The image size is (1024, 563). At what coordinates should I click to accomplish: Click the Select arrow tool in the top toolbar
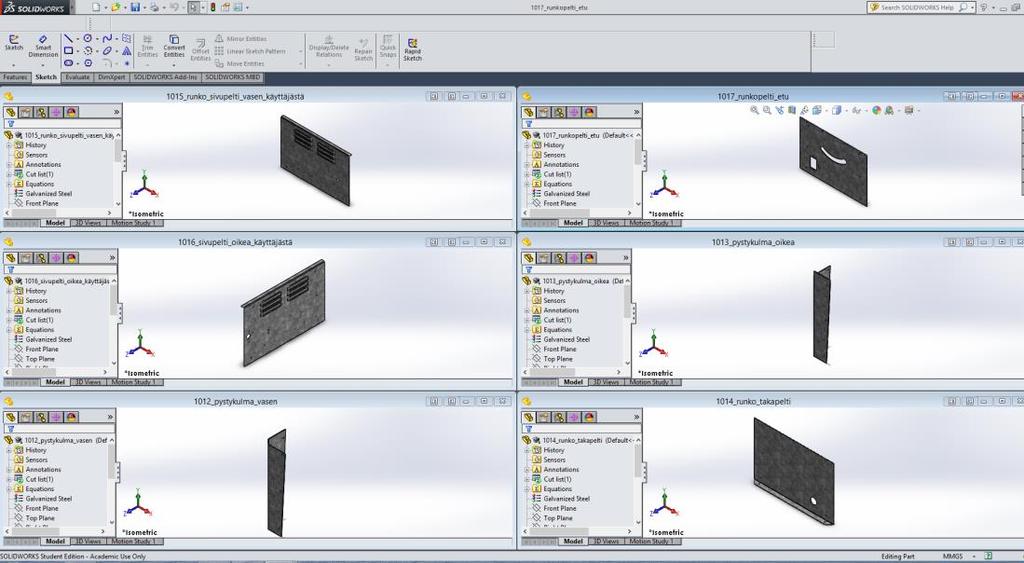[x=193, y=7]
